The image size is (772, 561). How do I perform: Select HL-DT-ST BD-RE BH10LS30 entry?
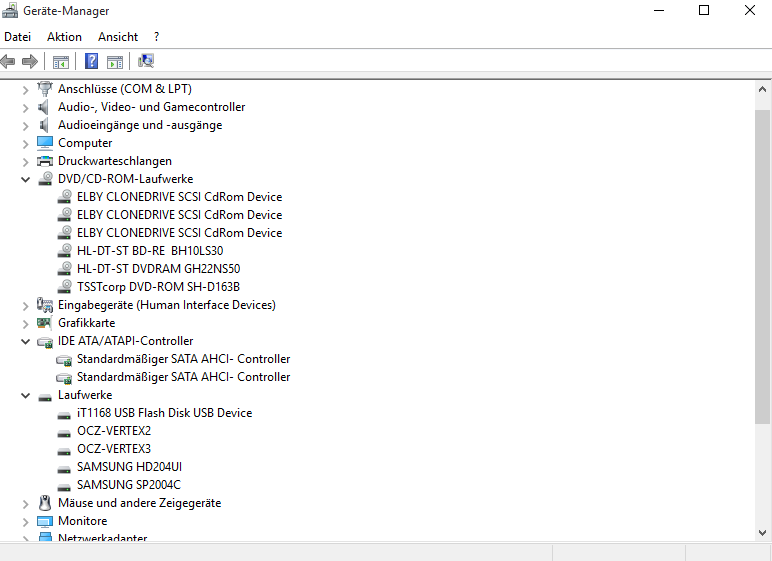[150, 251]
